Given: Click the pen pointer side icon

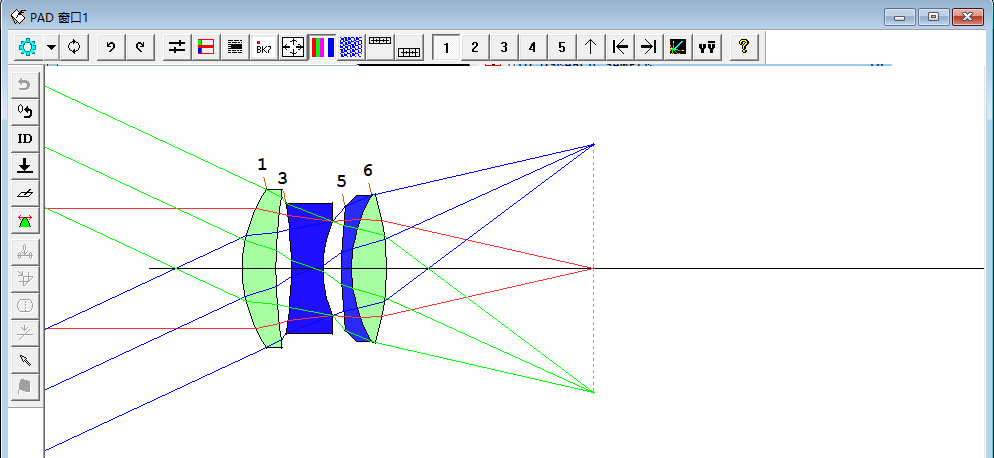Looking at the screenshot, I should coord(25,360).
